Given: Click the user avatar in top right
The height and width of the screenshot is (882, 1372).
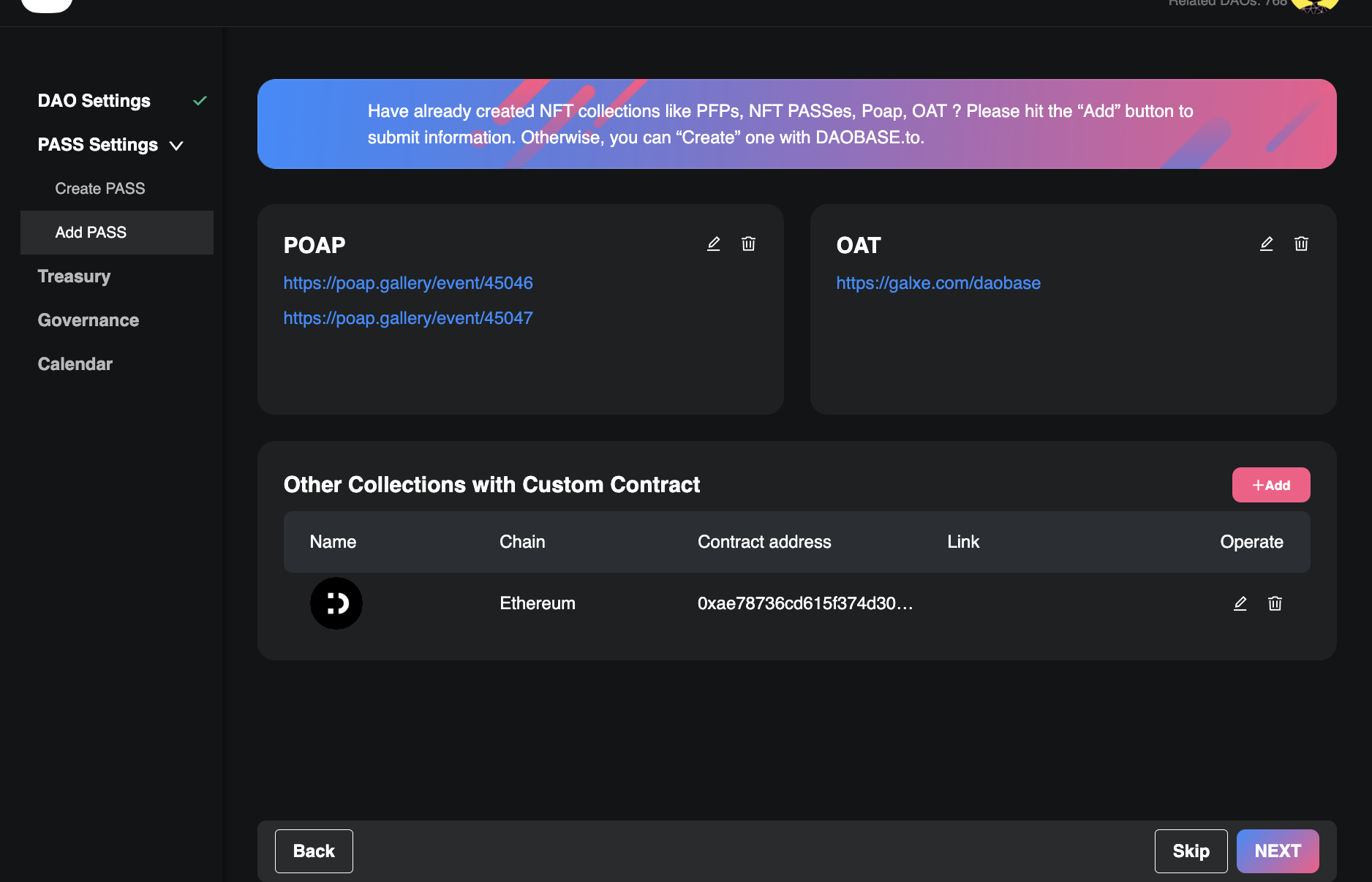Looking at the screenshot, I should (x=1314, y=6).
